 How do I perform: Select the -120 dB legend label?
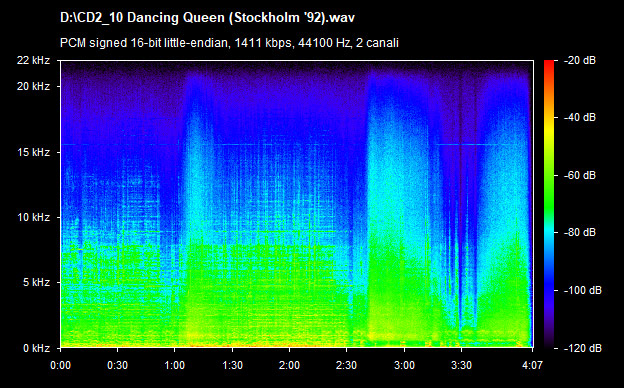click(x=583, y=348)
